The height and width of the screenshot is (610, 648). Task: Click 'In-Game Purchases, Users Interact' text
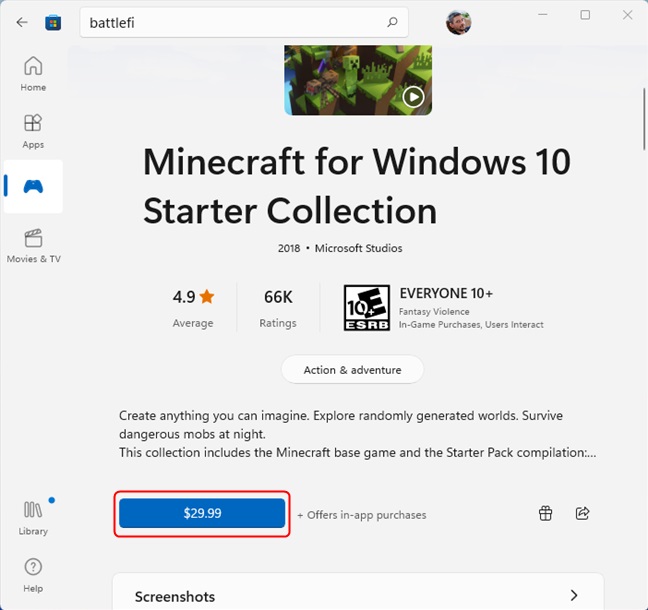471,324
